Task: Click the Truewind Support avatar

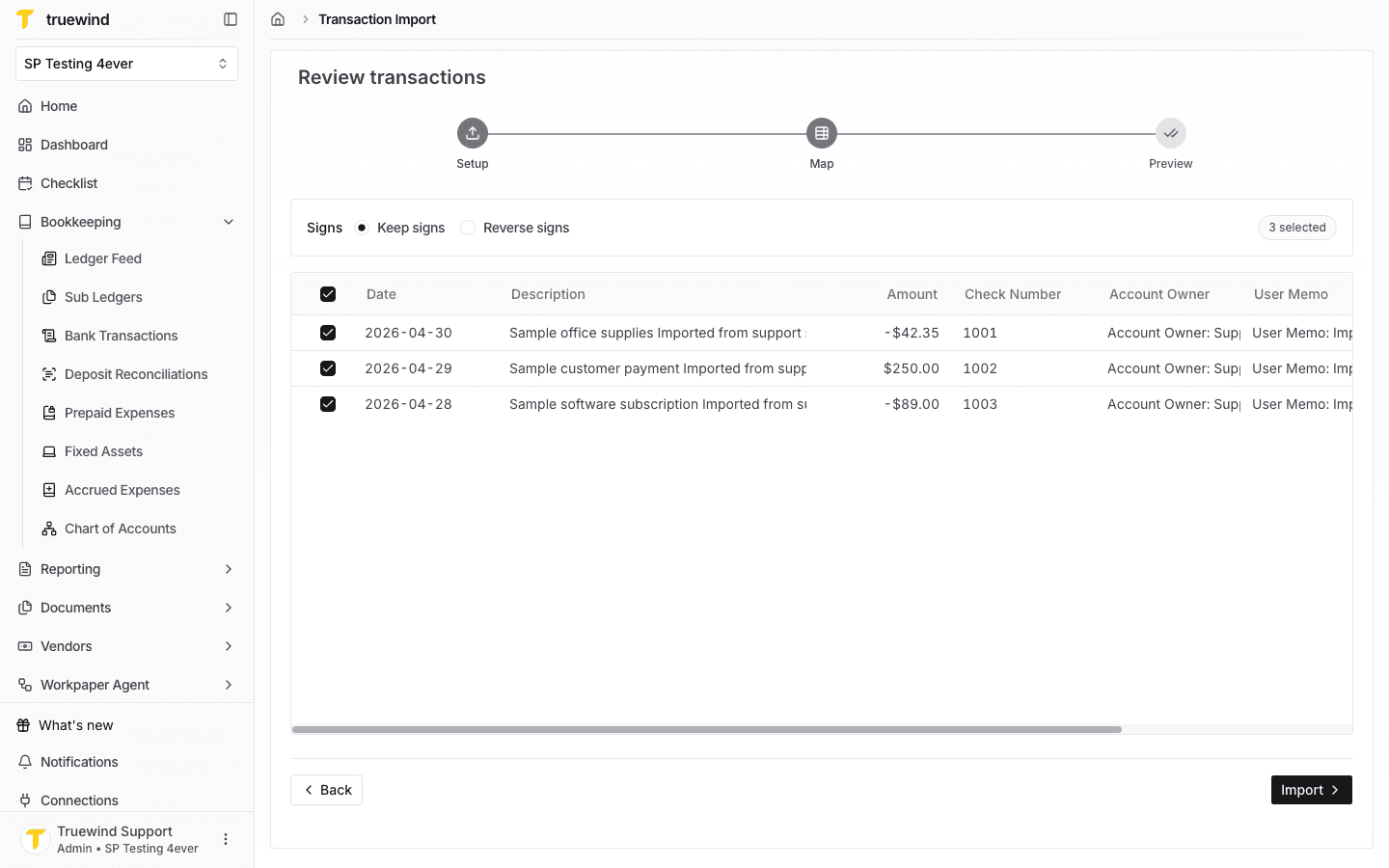Action: click(36, 839)
